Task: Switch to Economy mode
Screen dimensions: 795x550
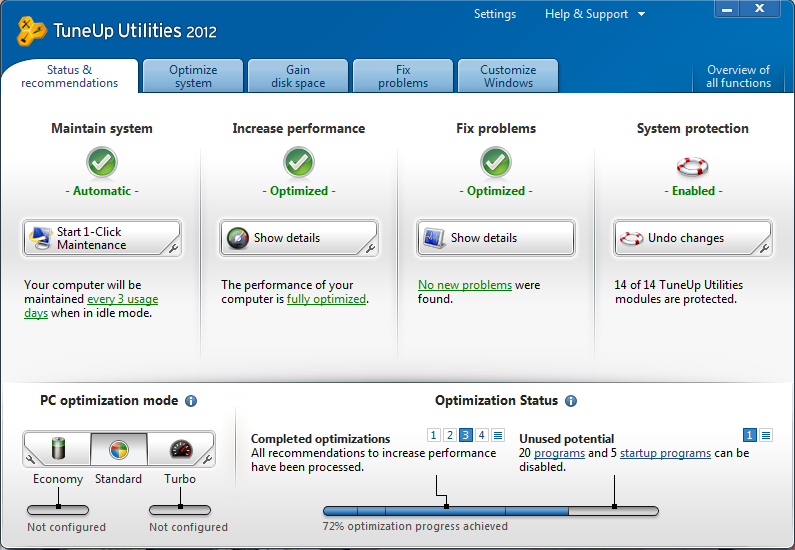Action: pyautogui.click(x=58, y=449)
